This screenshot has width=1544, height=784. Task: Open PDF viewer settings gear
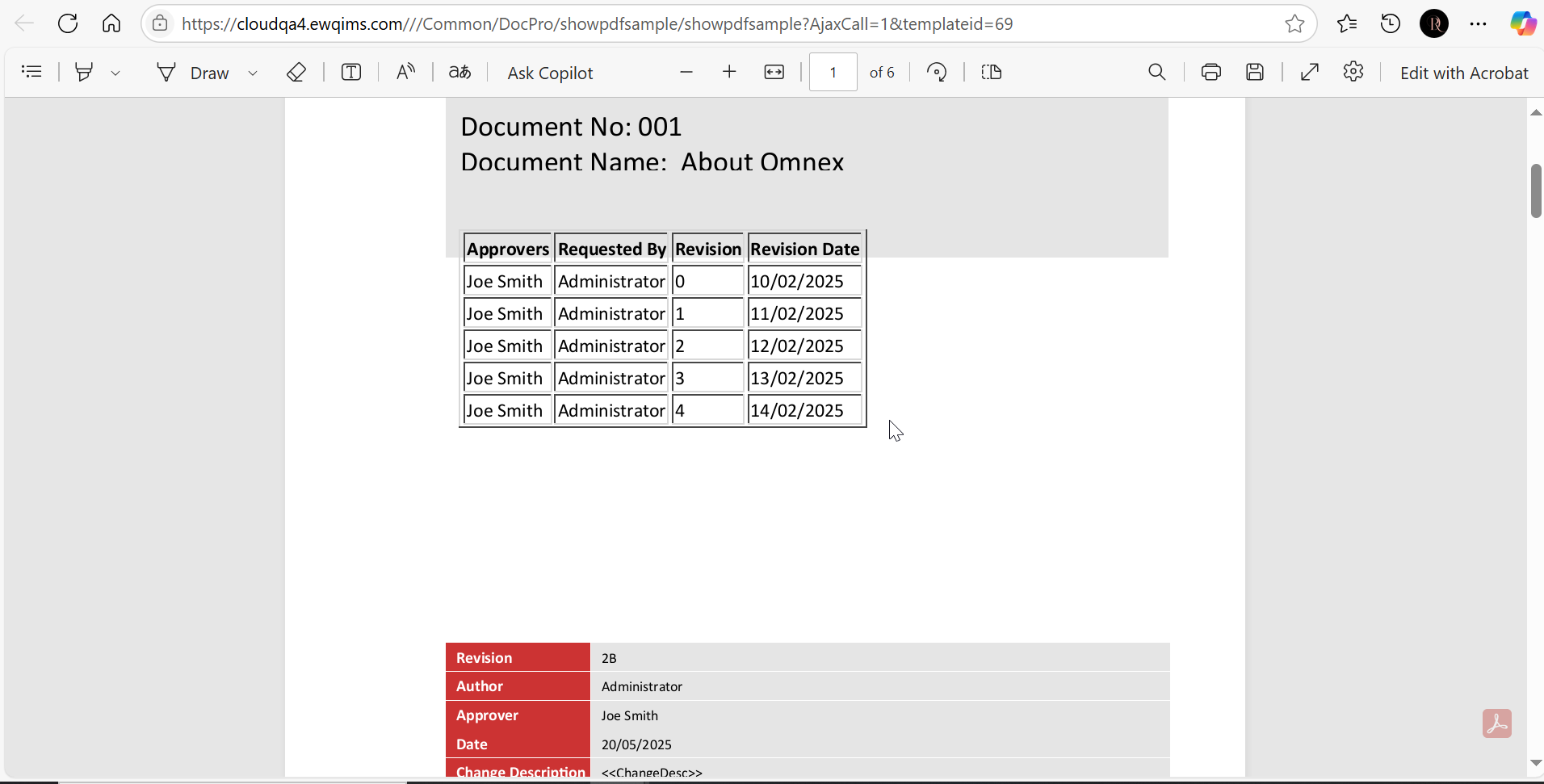tap(1353, 72)
